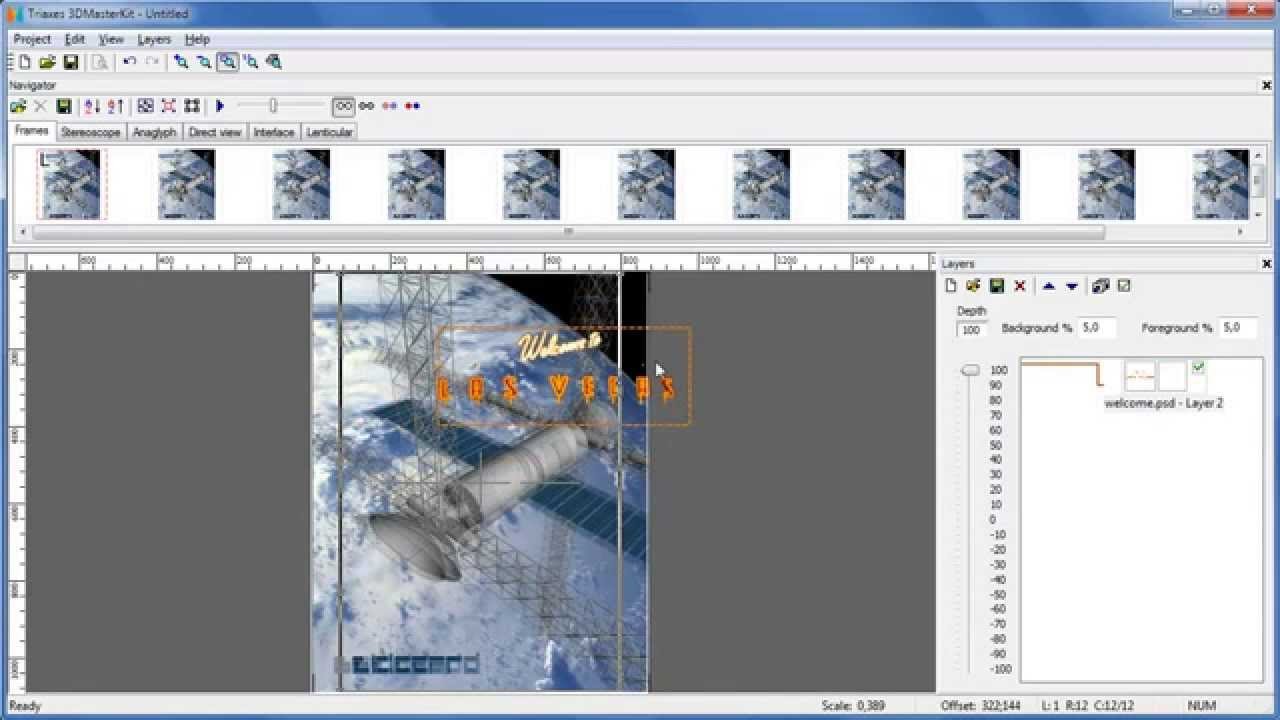Delete frame using Navigator X icon

point(41,106)
